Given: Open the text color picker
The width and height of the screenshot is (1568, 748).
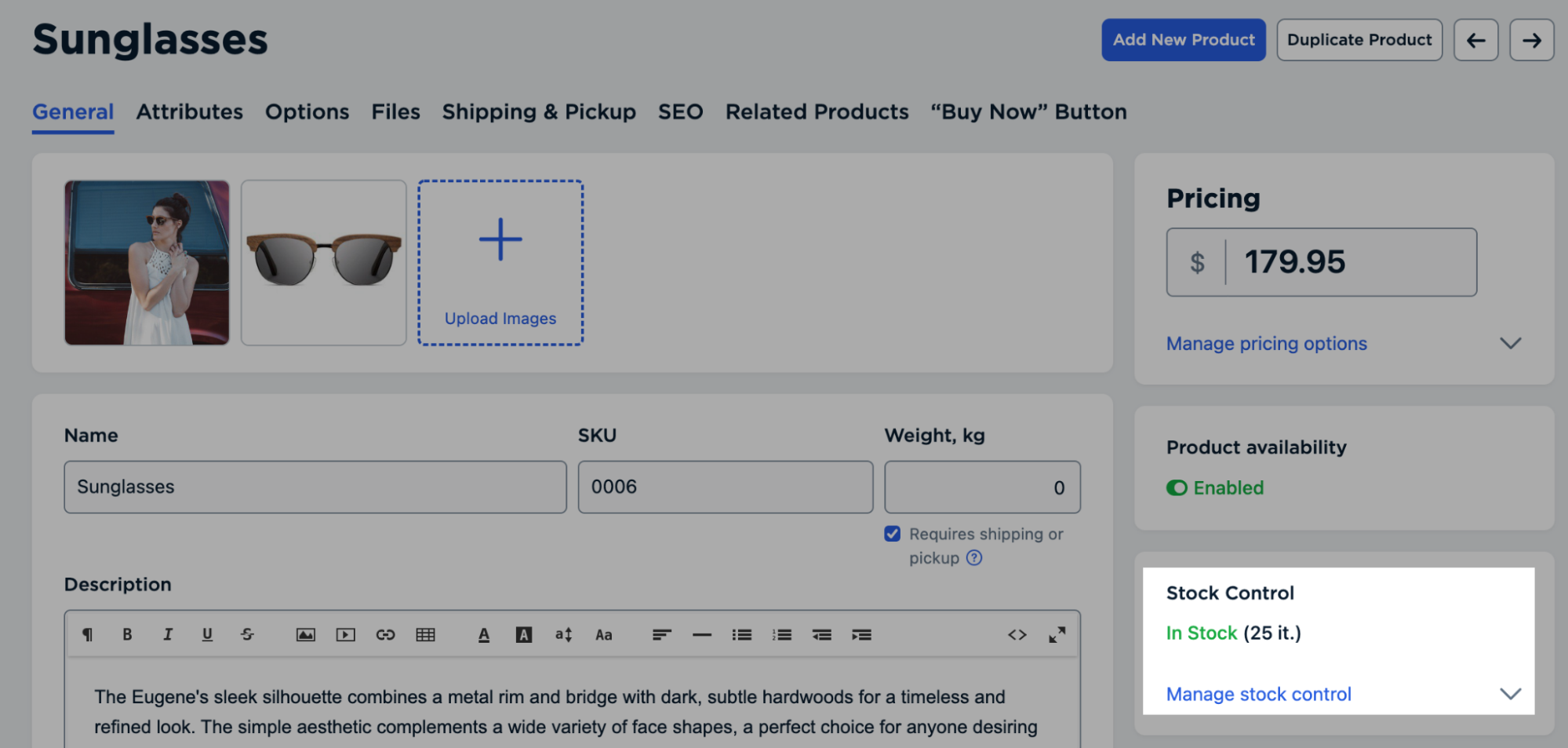Looking at the screenshot, I should (x=484, y=635).
